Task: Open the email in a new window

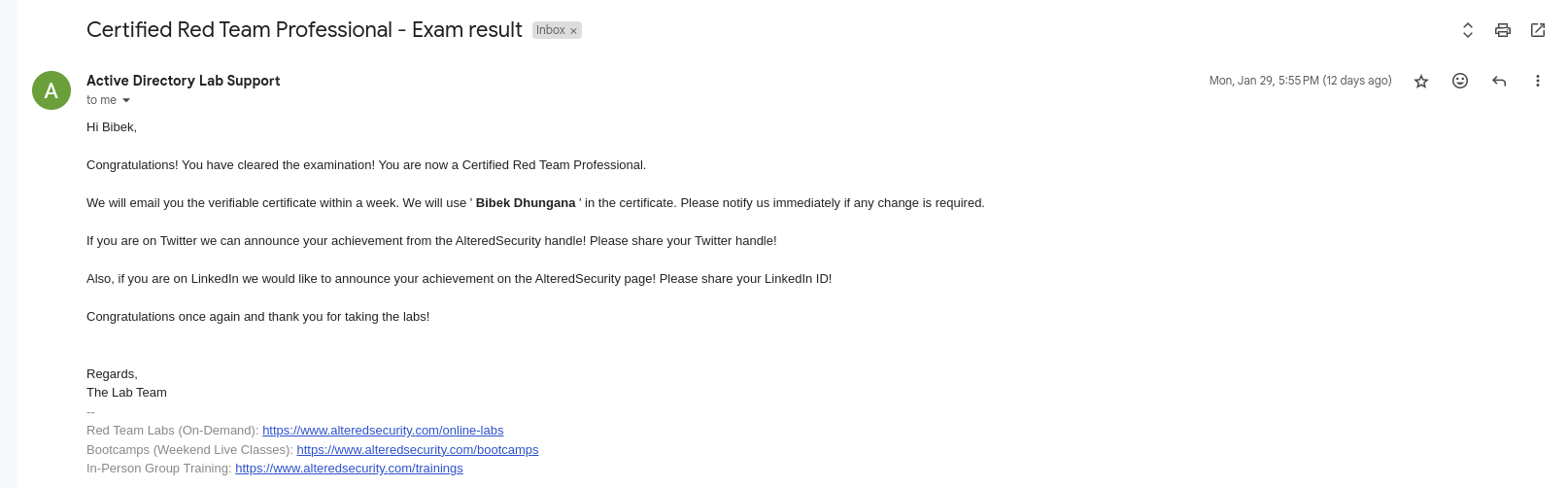Action: [1538, 30]
